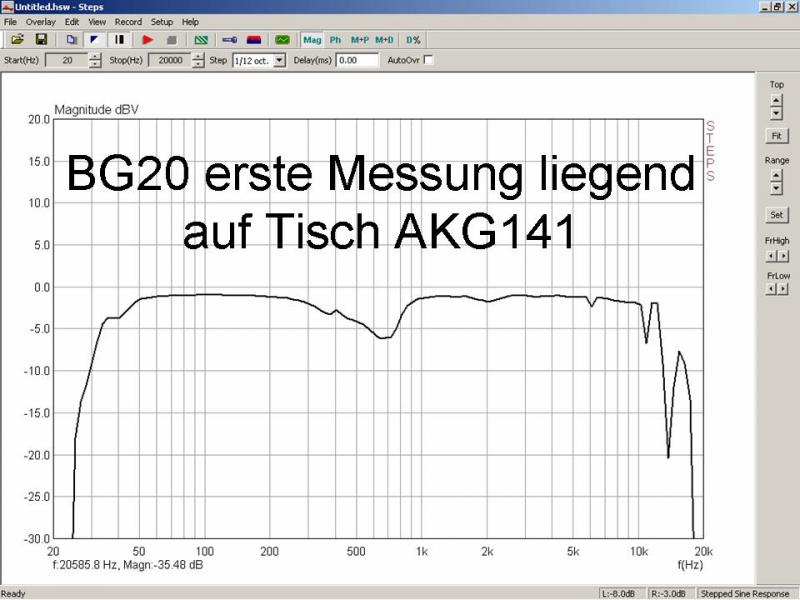Click the green signal waveform icon
800x600 pixels.
[282, 40]
